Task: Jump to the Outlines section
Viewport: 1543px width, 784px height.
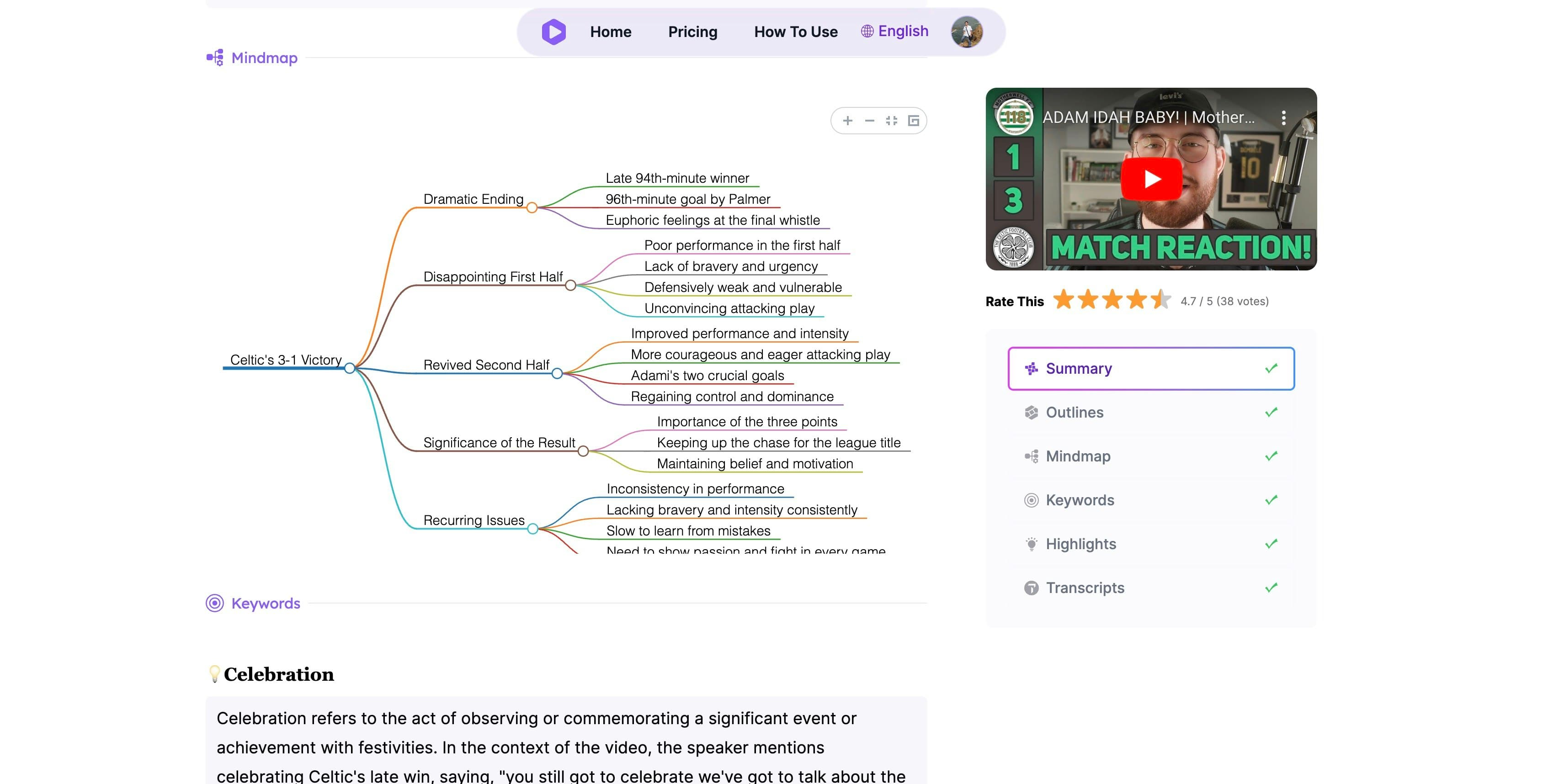Action: pyautogui.click(x=1074, y=413)
